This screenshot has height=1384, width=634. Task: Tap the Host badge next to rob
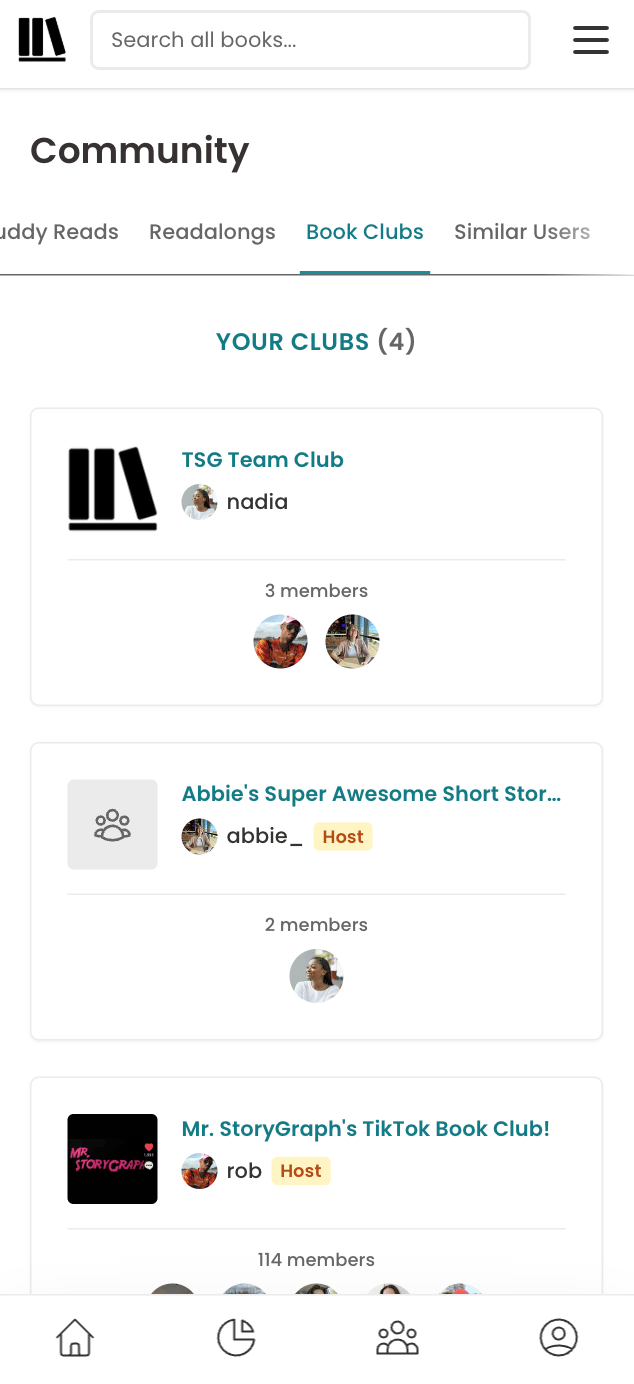[x=301, y=1170]
